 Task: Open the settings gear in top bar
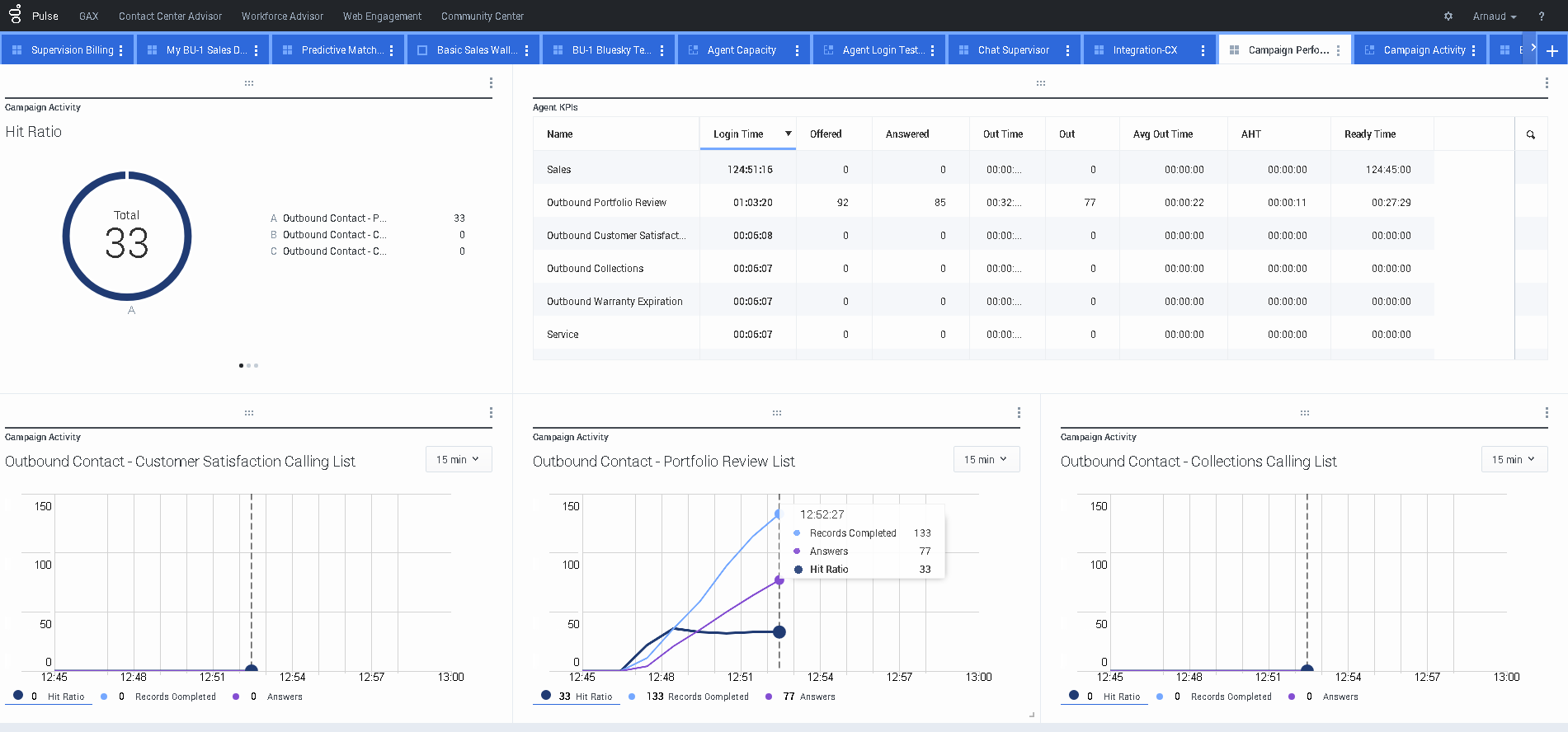coord(1448,16)
